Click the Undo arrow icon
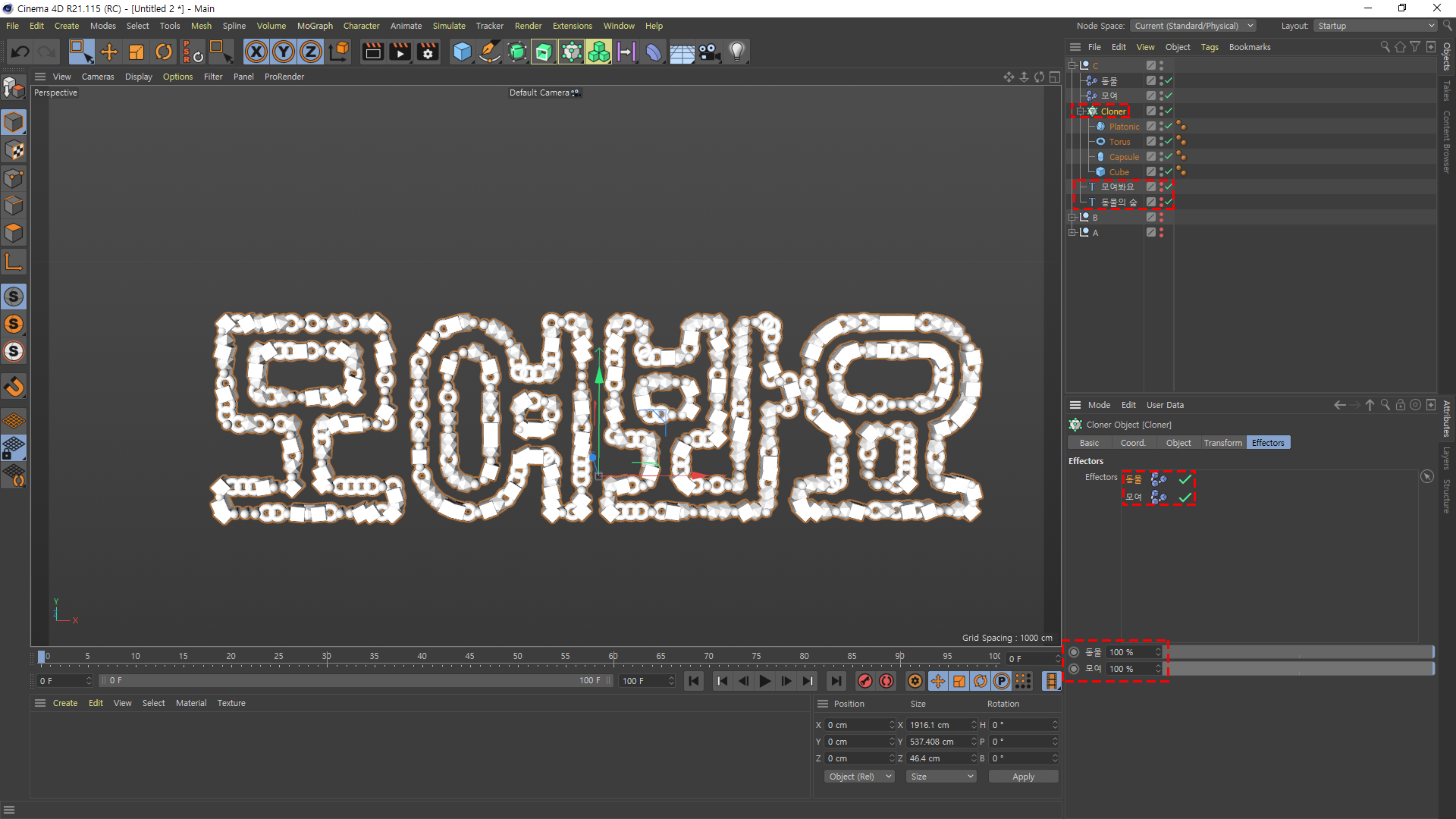1456x819 pixels. pos(20,52)
